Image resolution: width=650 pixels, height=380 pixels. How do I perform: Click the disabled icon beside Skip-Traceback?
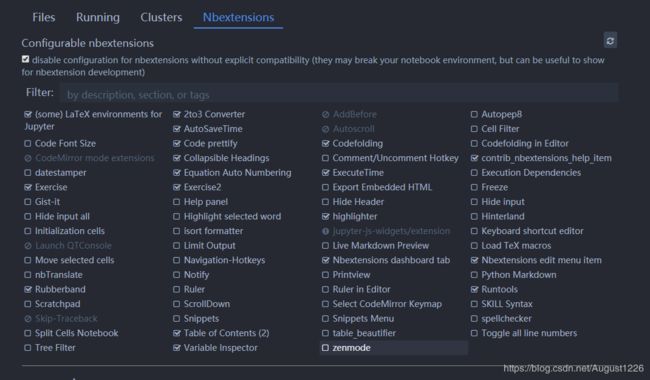(x=28, y=319)
